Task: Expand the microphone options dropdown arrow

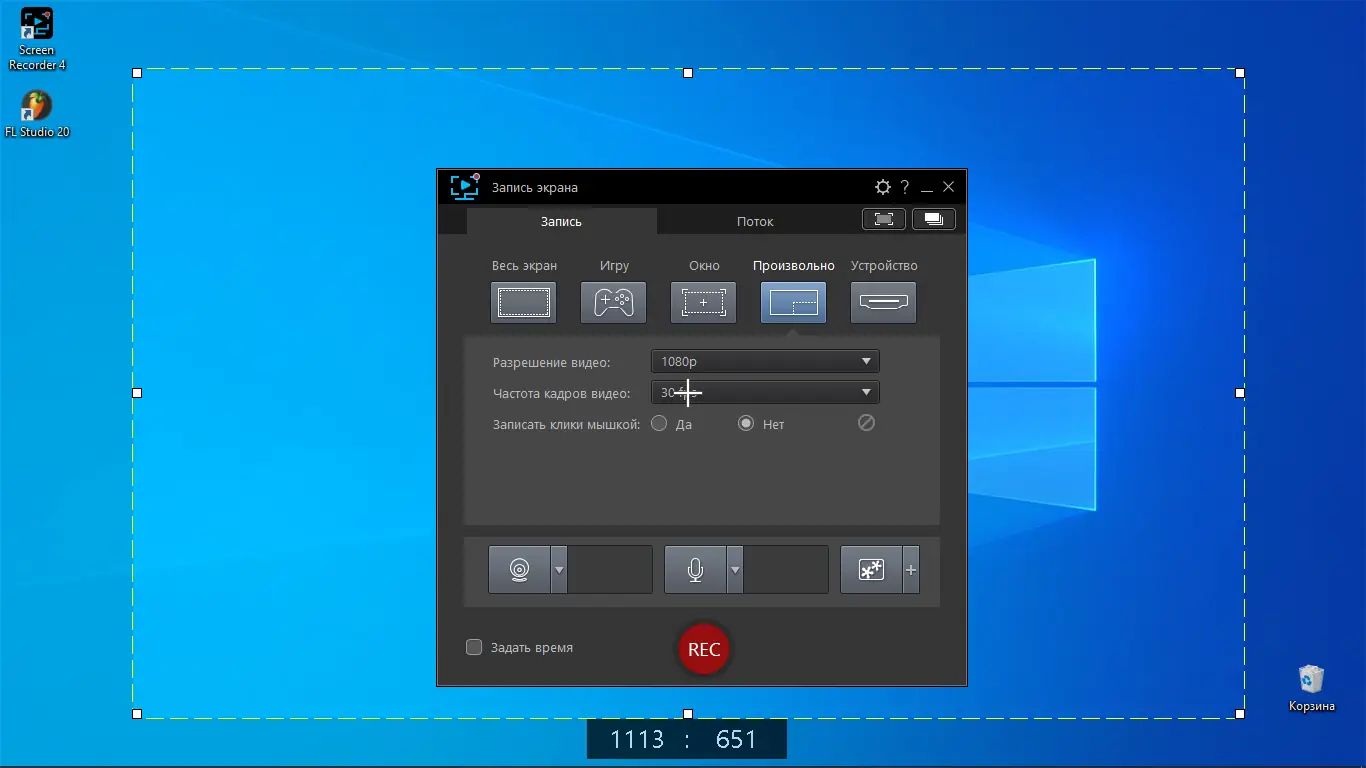Action: 736,570
